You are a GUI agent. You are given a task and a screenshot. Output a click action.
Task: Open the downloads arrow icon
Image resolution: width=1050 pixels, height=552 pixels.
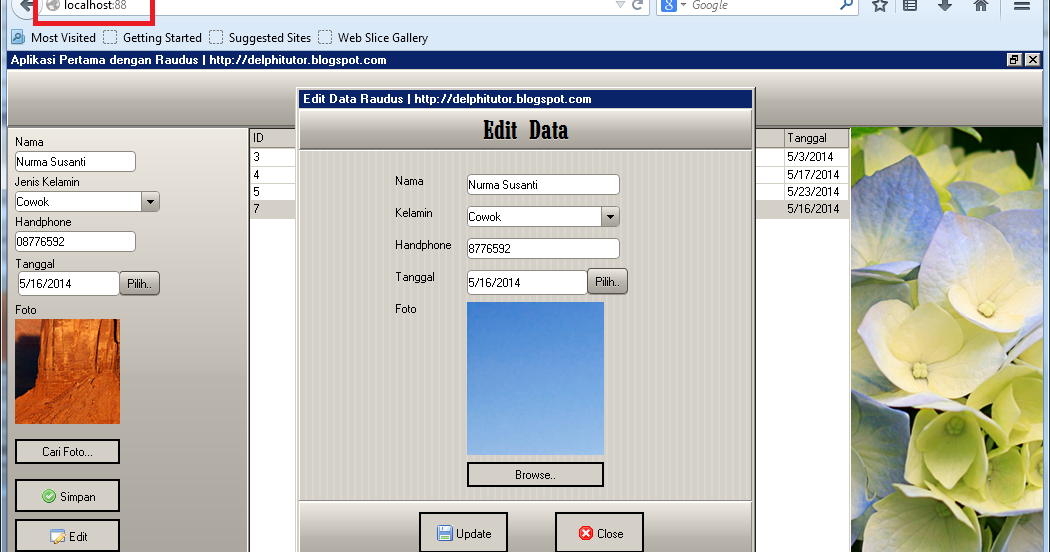point(945,5)
